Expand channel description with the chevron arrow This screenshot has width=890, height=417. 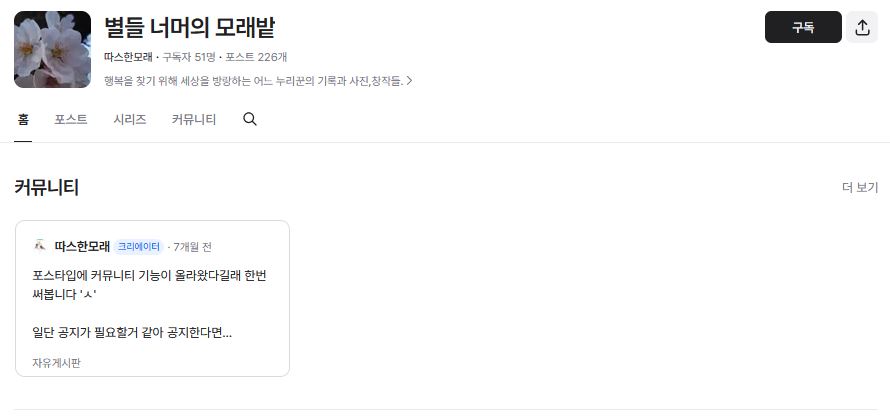(x=409, y=81)
